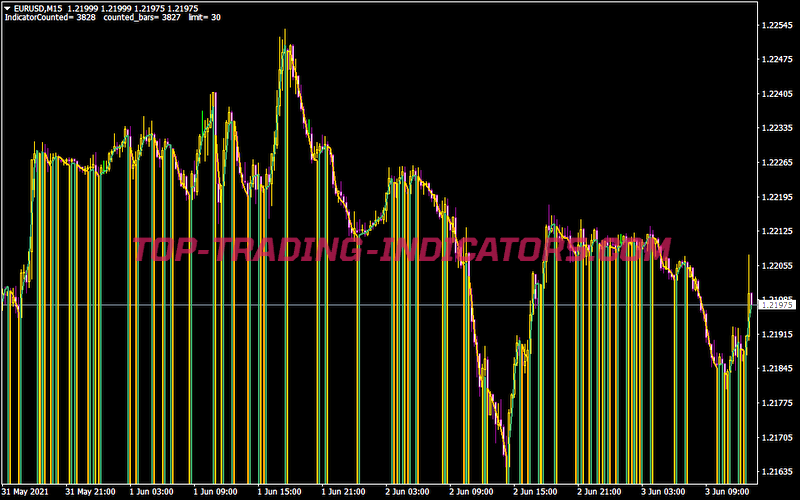Click the 31 May 2021 date label

click(x=26, y=492)
